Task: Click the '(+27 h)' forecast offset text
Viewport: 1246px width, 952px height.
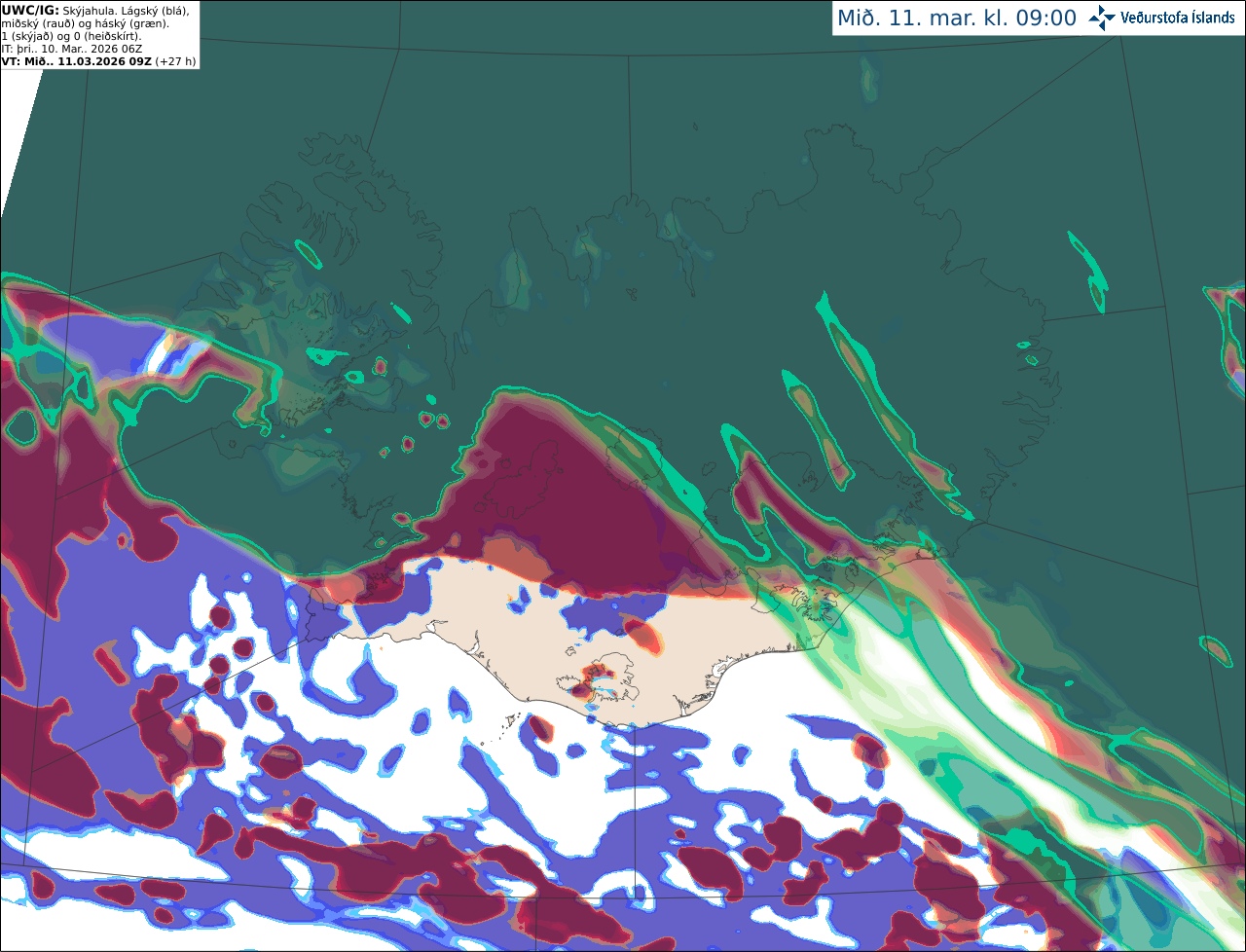Action: click(x=175, y=61)
